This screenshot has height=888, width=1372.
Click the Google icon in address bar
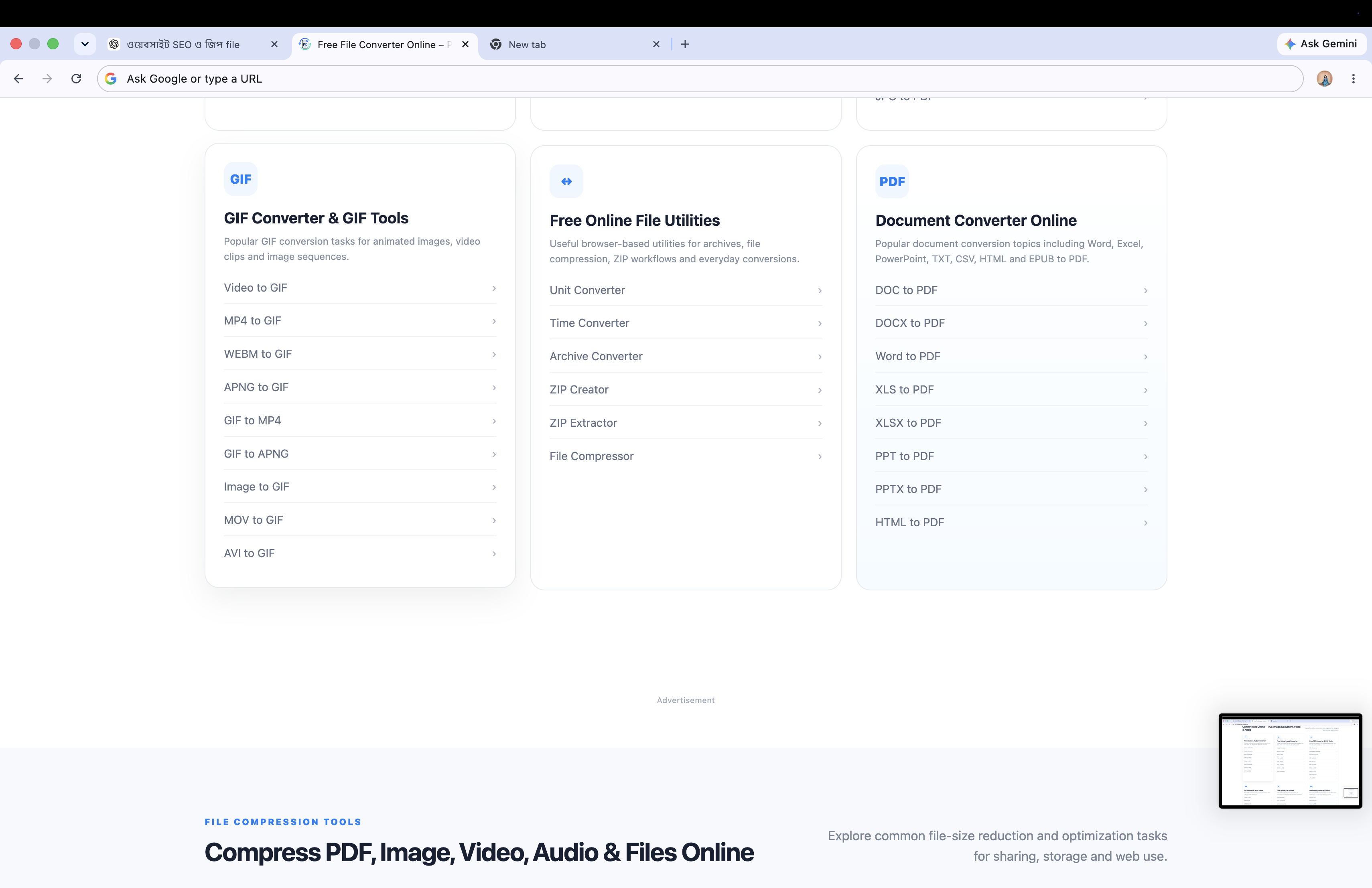click(111, 78)
